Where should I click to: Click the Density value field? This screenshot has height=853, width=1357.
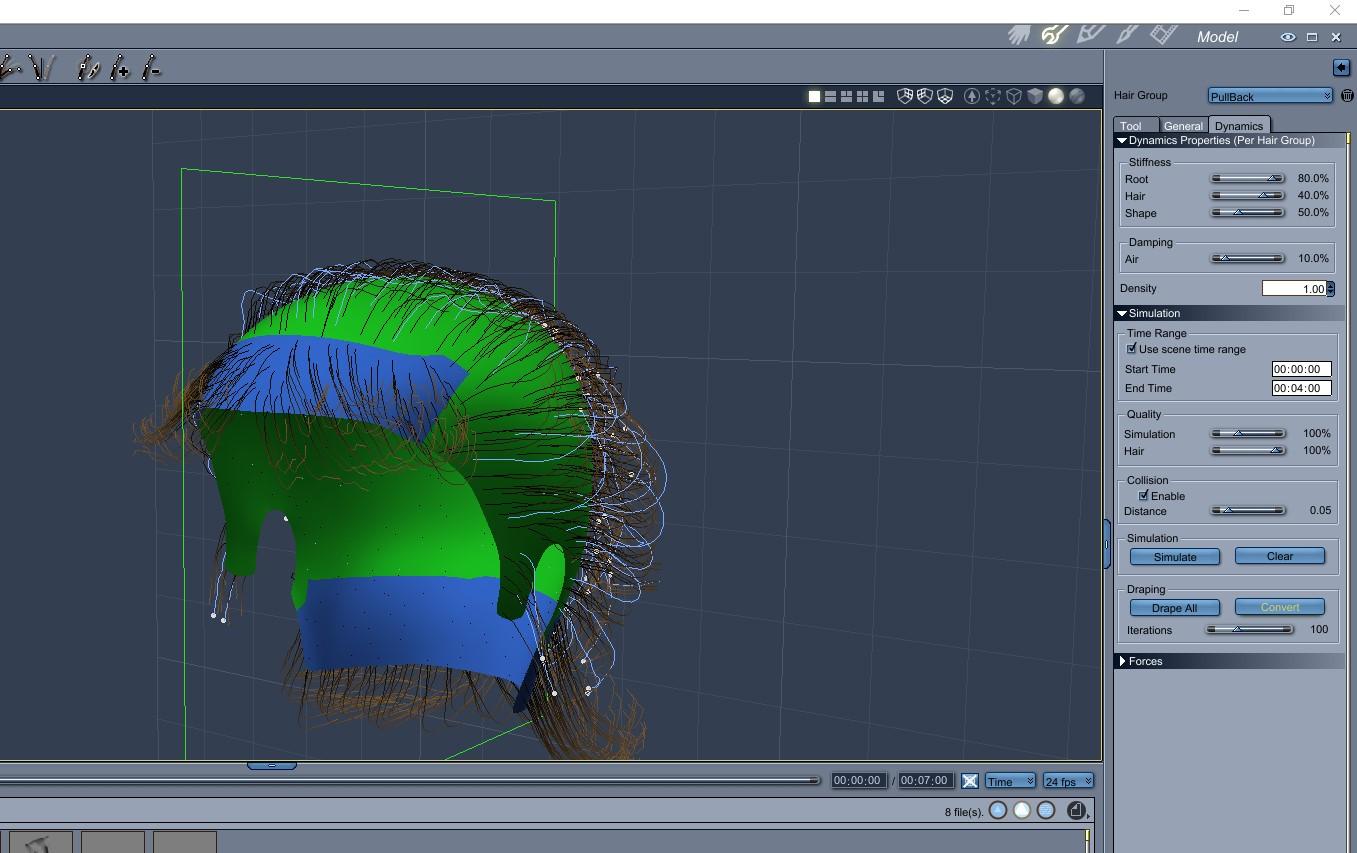point(1294,288)
